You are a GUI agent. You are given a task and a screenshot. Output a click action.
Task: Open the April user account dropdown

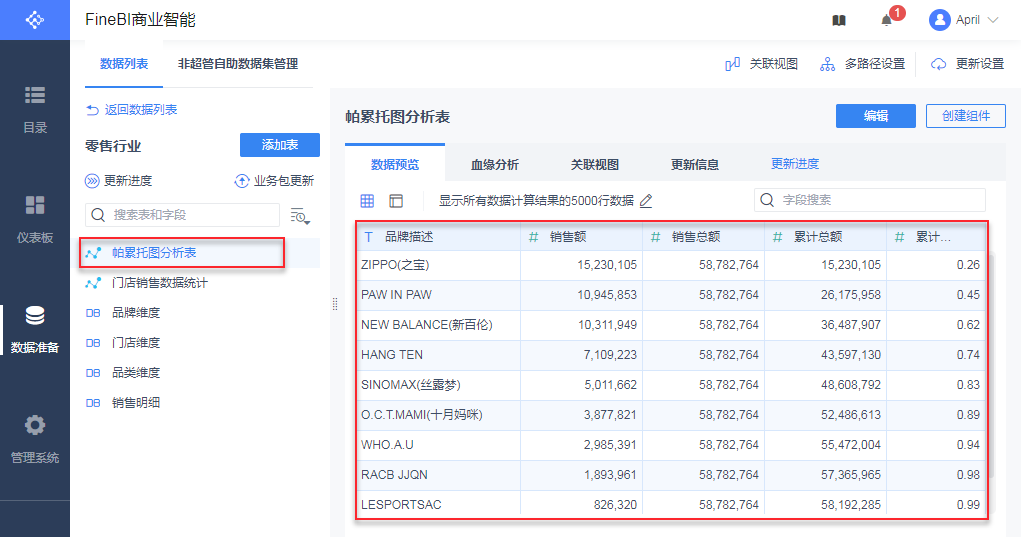point(964,20)
